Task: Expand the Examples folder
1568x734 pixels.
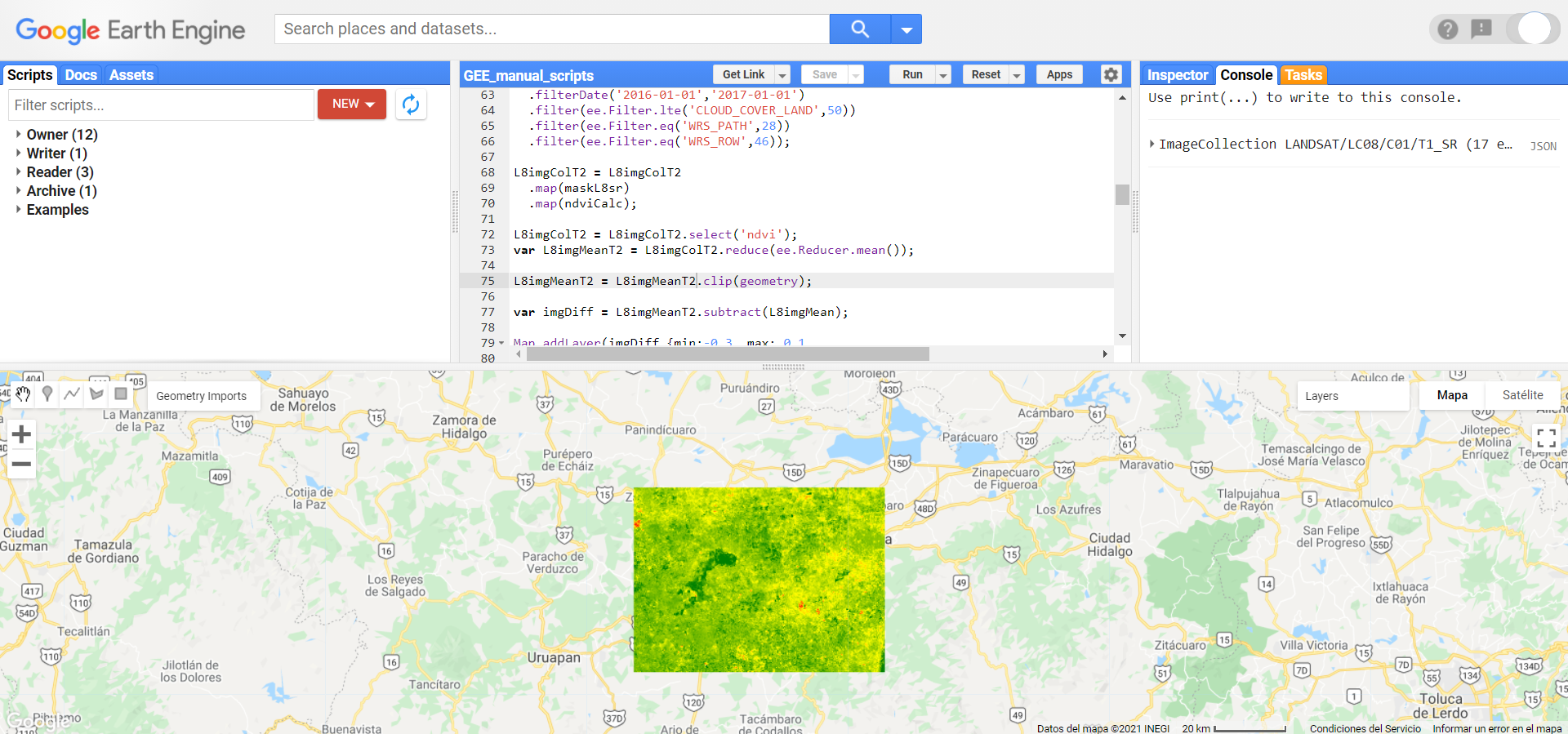Action: click(57, 210)
